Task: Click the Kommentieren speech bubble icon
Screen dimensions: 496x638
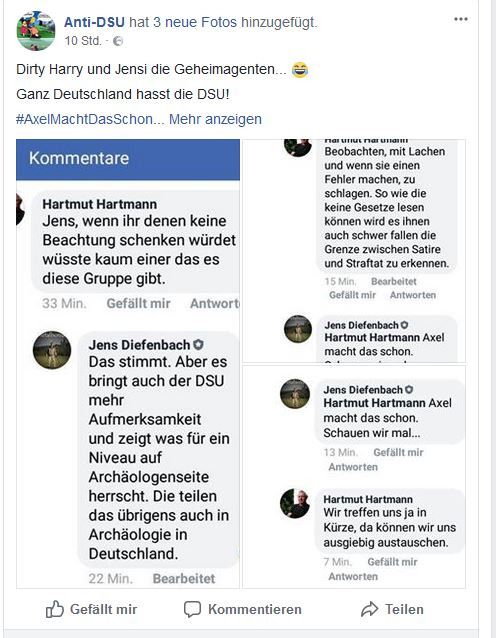Action: coord(192,609)
